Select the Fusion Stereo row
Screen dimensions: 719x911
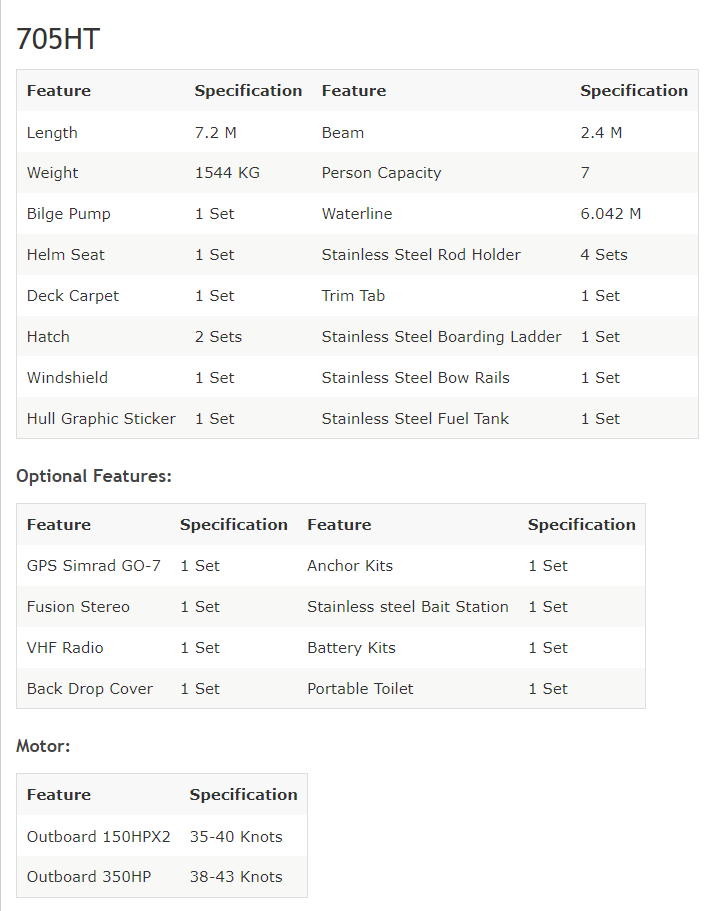(331, 607)
